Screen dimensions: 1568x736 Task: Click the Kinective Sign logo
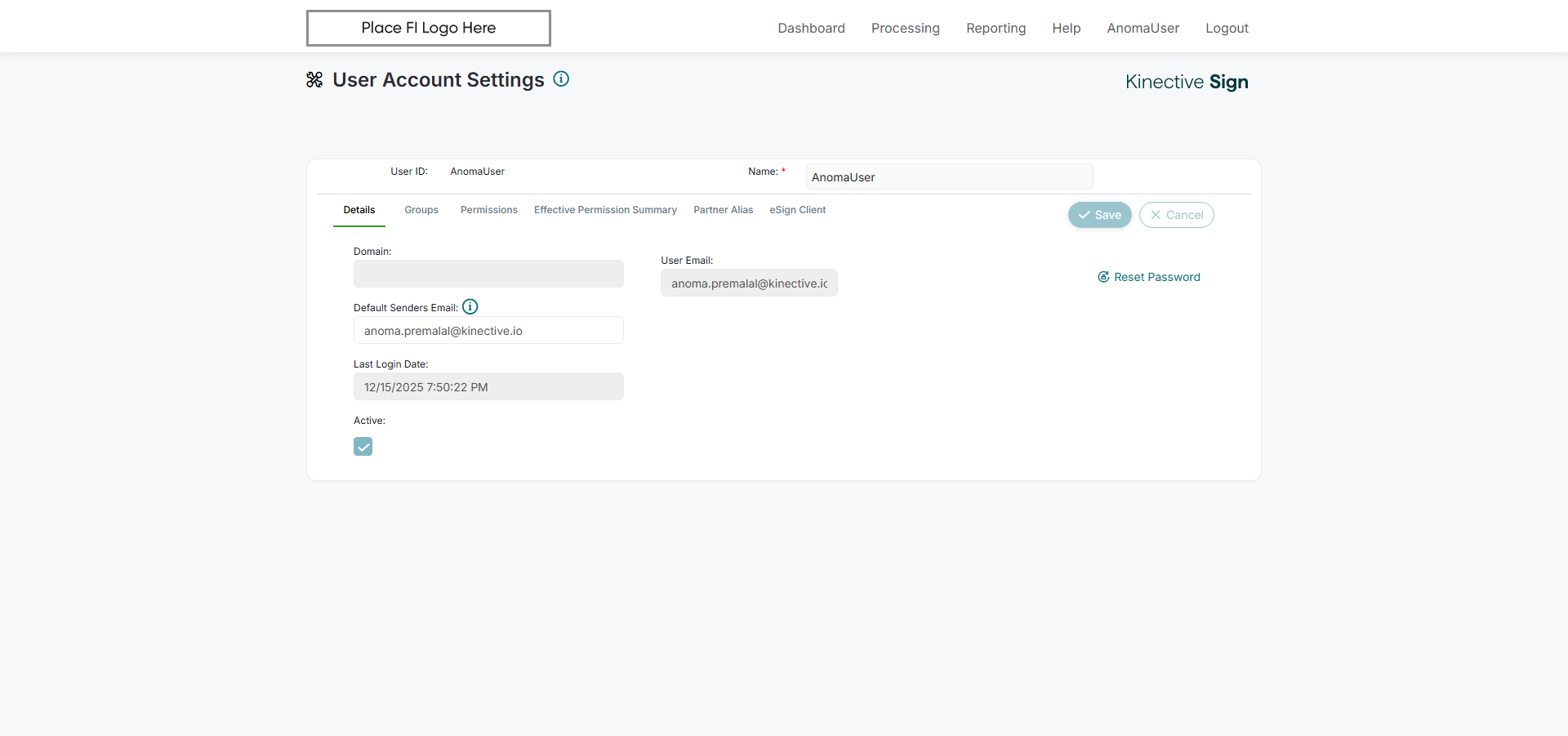click(x=1187, y=82)
